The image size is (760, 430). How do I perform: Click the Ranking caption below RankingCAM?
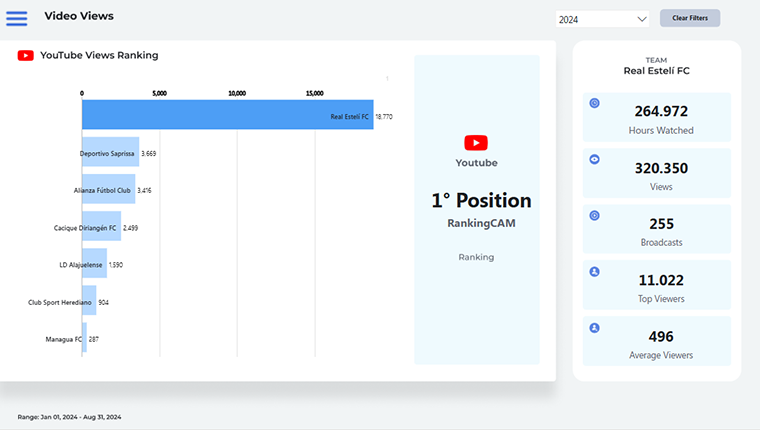pos(476,257)
